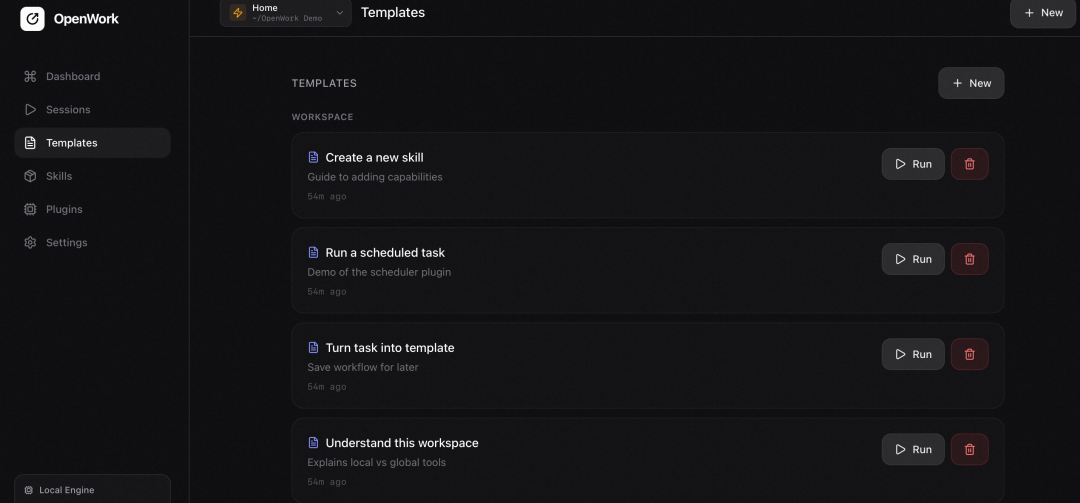This screenshot has width=1080, height=503.
Task: Run the Turn task into template
Action: (912, 354)
